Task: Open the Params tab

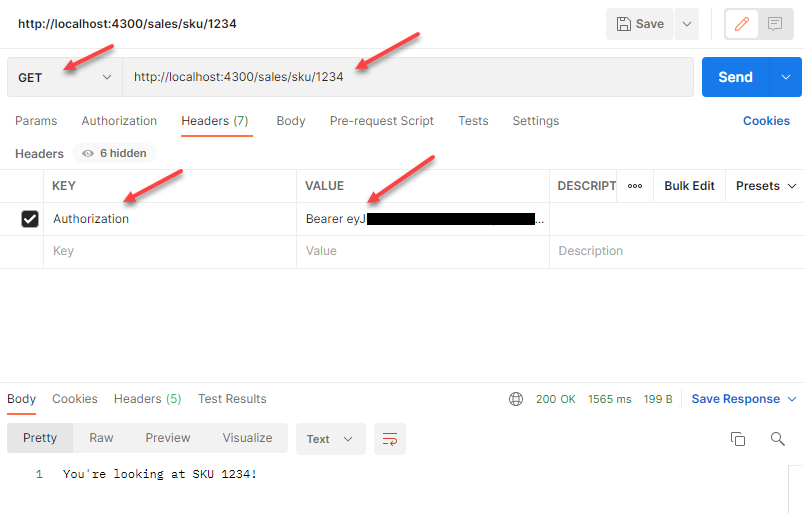Action: click(x=36, y=121)
